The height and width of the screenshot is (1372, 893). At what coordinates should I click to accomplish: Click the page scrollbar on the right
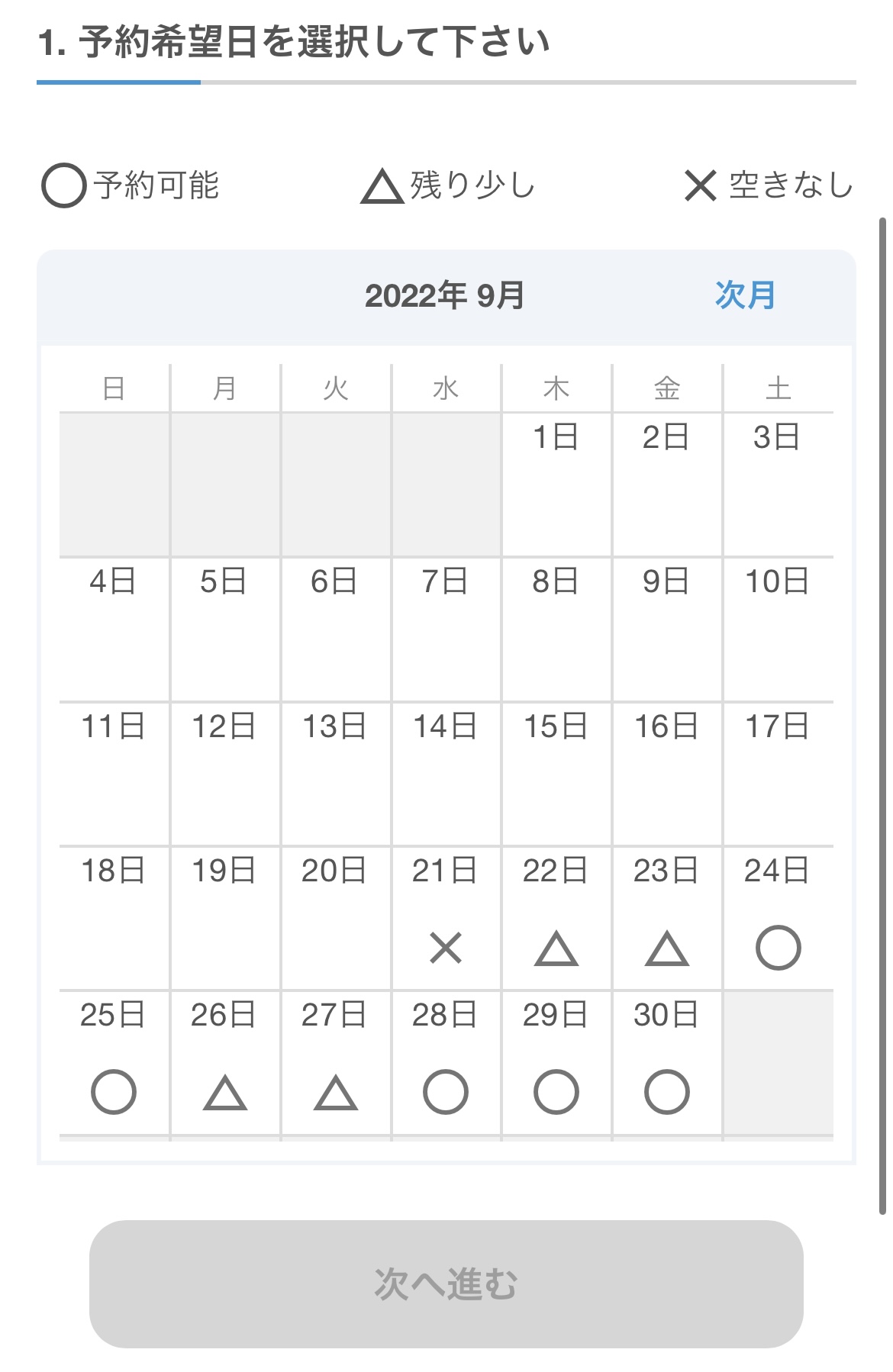[883, 716]
